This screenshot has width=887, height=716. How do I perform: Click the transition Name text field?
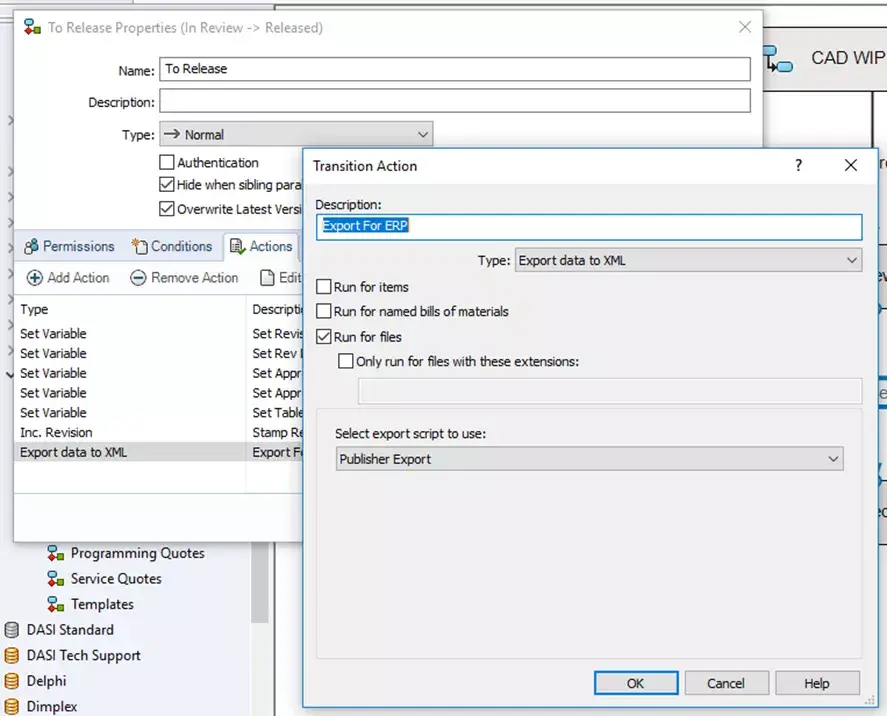tap(454, 69)
